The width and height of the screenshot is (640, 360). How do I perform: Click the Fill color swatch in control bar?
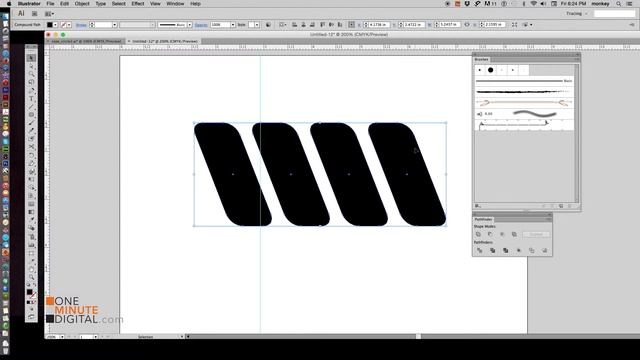tap(50, 25)
